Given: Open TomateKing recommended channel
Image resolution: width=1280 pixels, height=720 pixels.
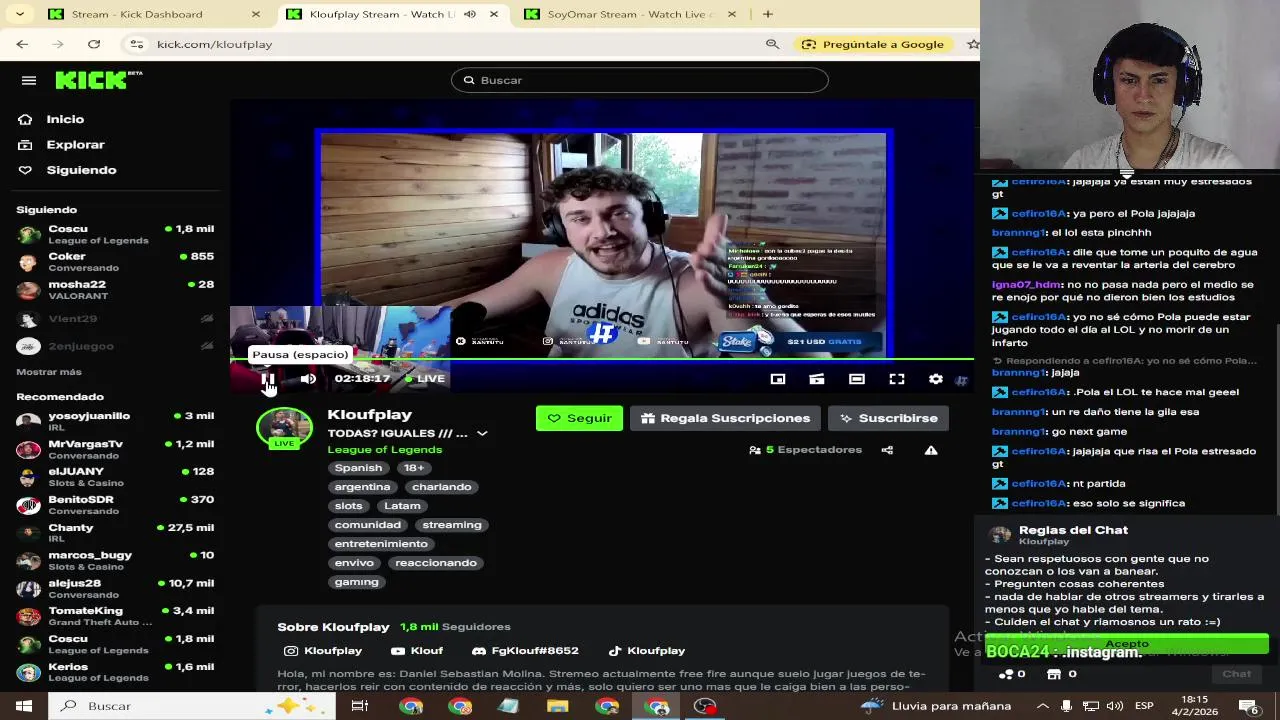Looking at the screenshot, I should [x=116, y=616].
